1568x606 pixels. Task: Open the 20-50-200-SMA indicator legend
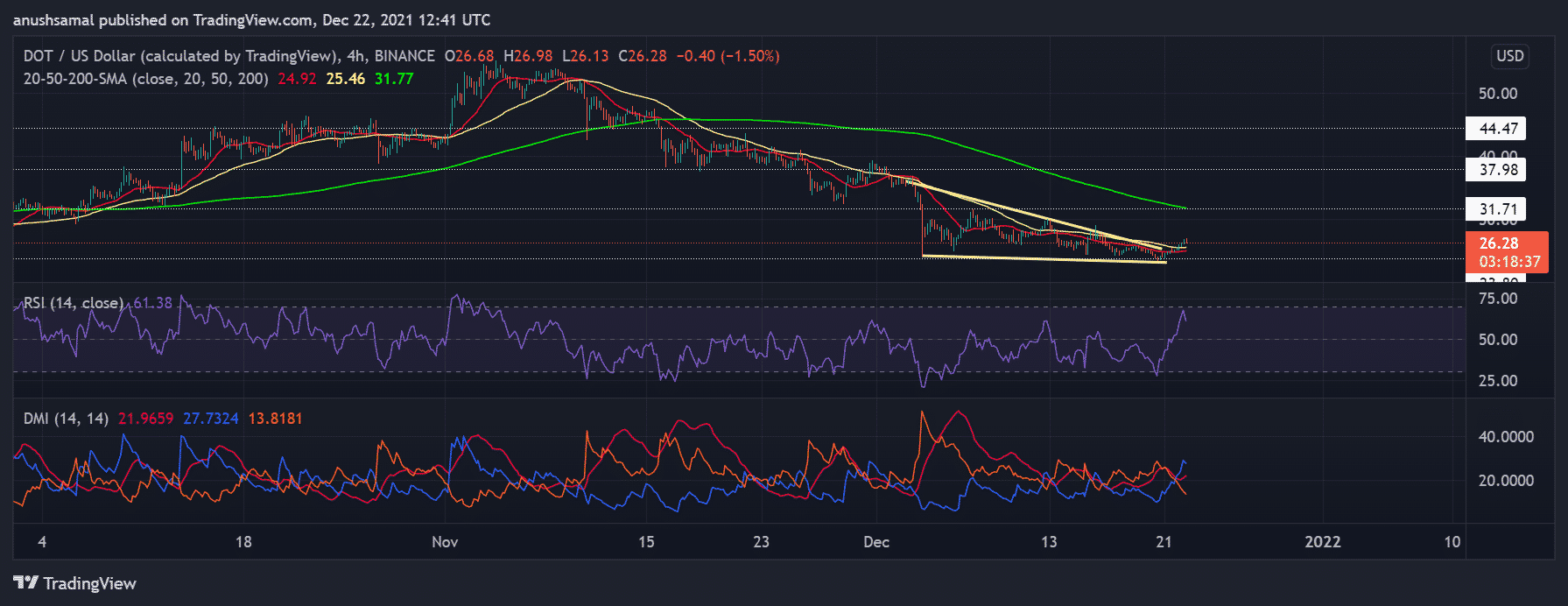146,79
